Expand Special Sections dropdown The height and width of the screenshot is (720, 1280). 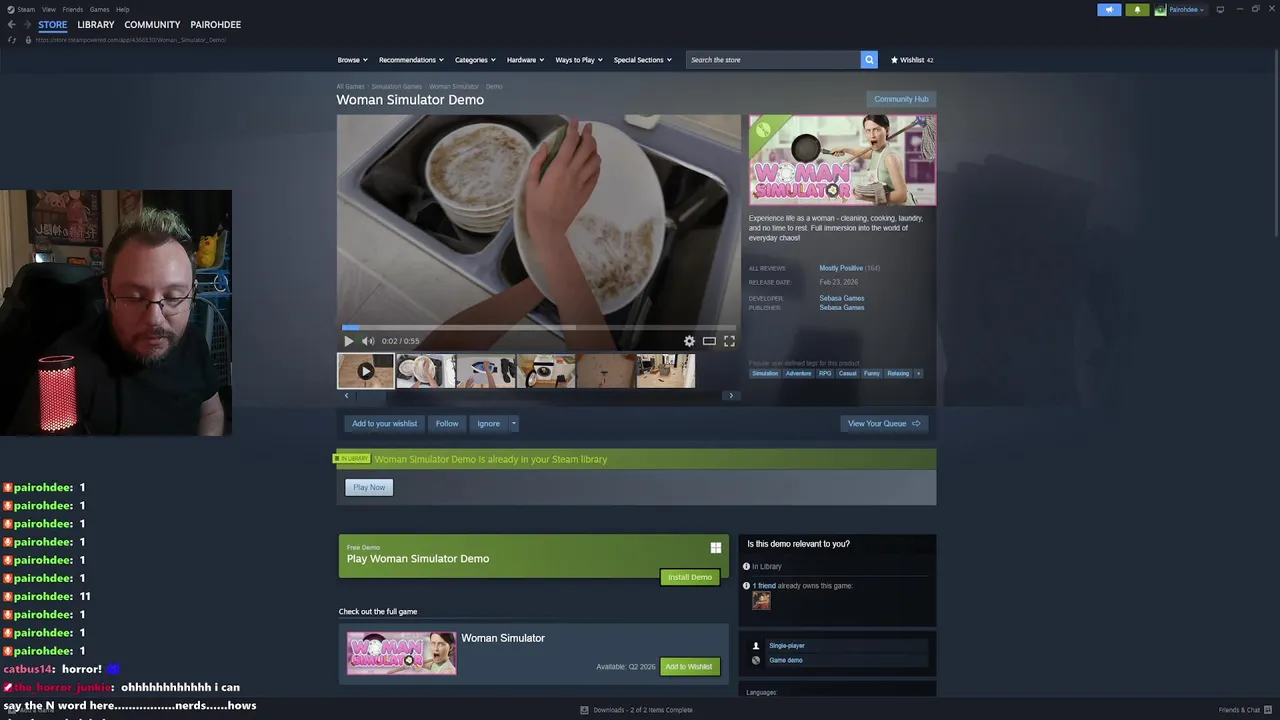tap(642, 60)
